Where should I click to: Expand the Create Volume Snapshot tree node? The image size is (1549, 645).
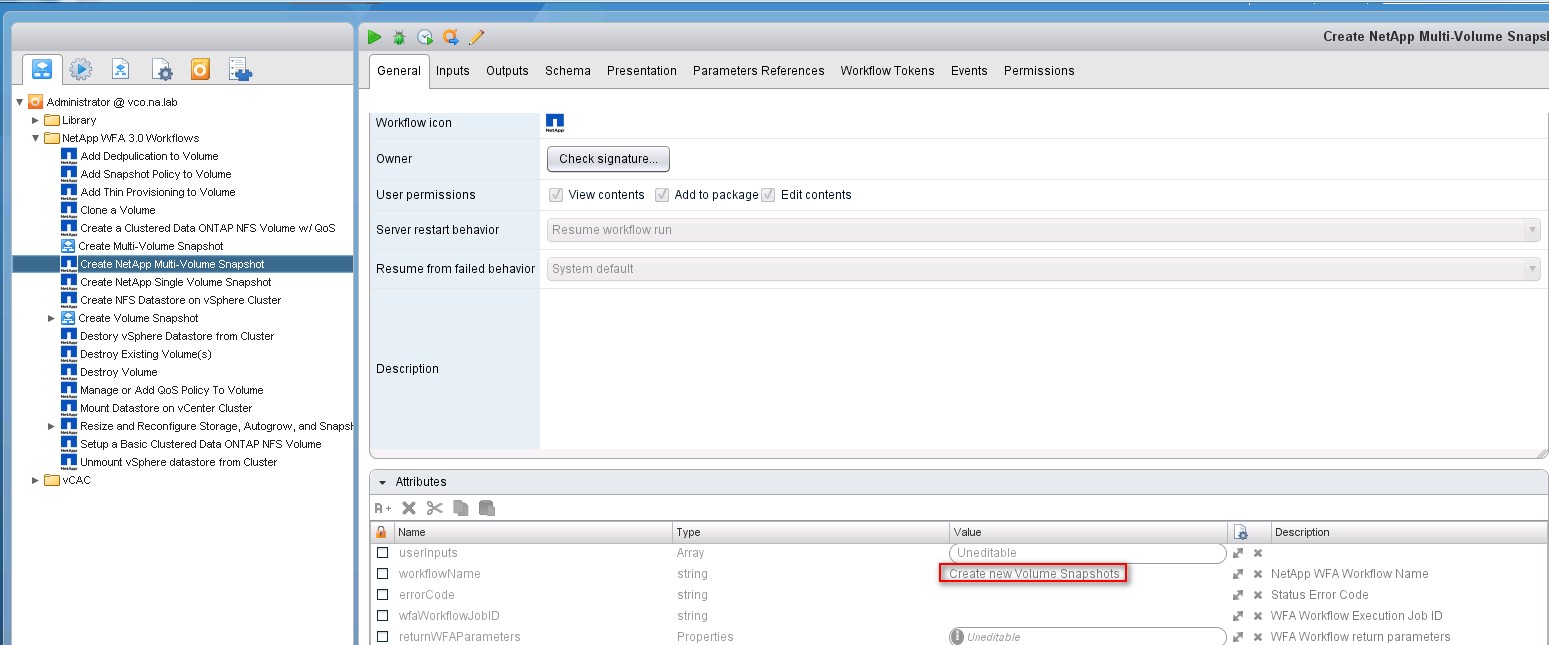pyautogui.click(x=52, y=318)
